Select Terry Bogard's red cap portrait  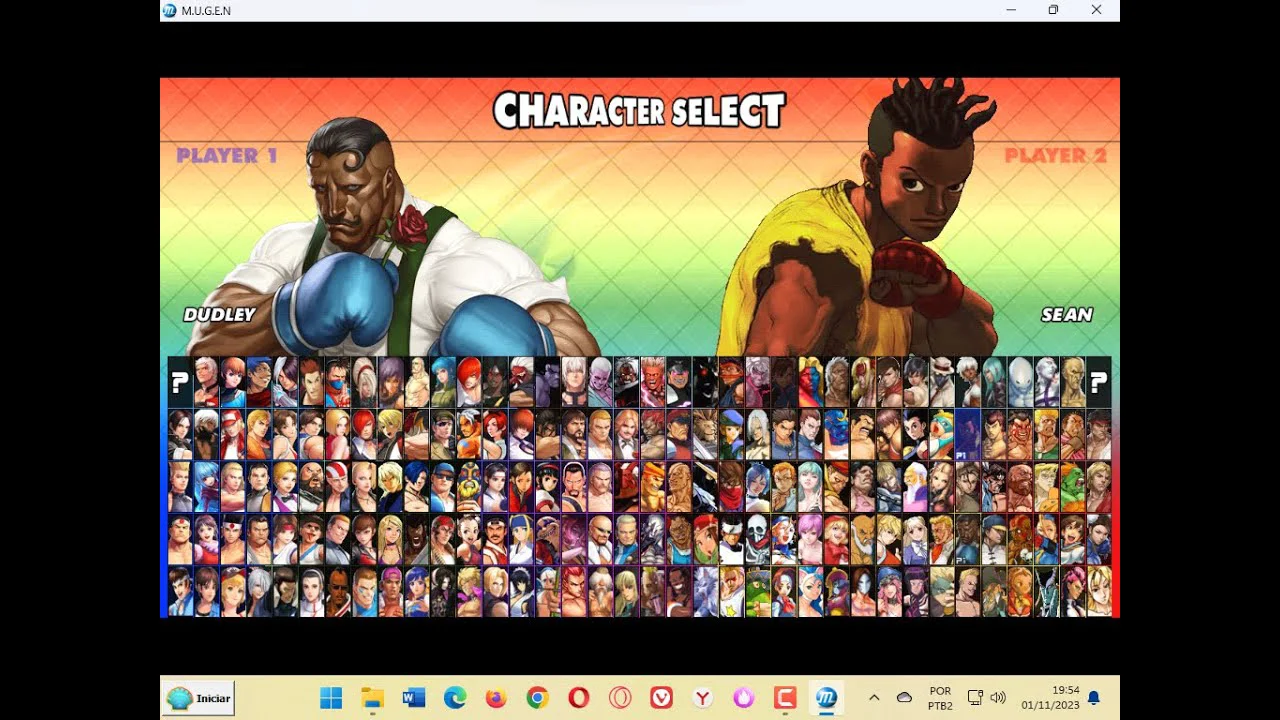[232, 435]
